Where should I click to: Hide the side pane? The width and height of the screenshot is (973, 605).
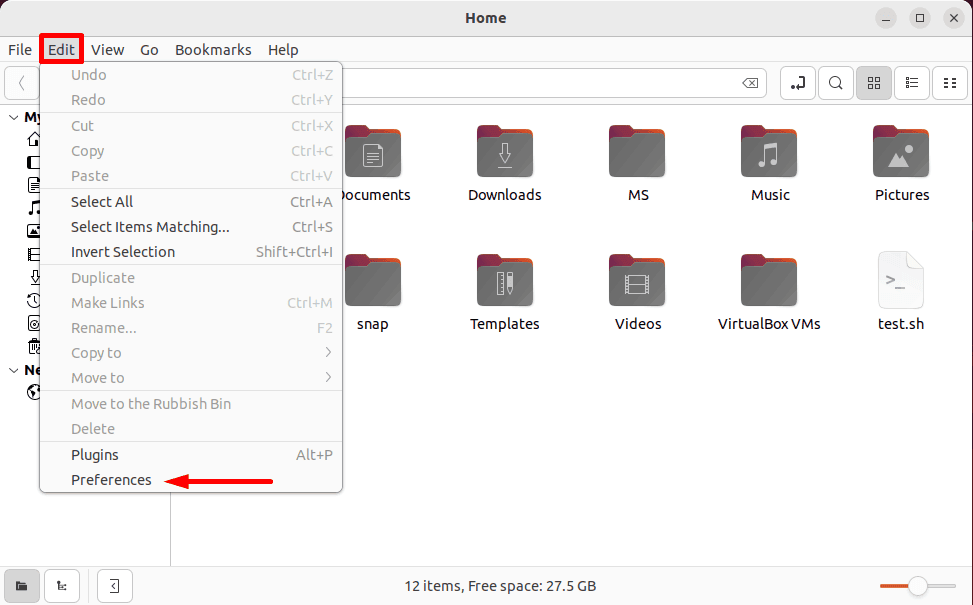pyautogui.click(x=114, y=586)
